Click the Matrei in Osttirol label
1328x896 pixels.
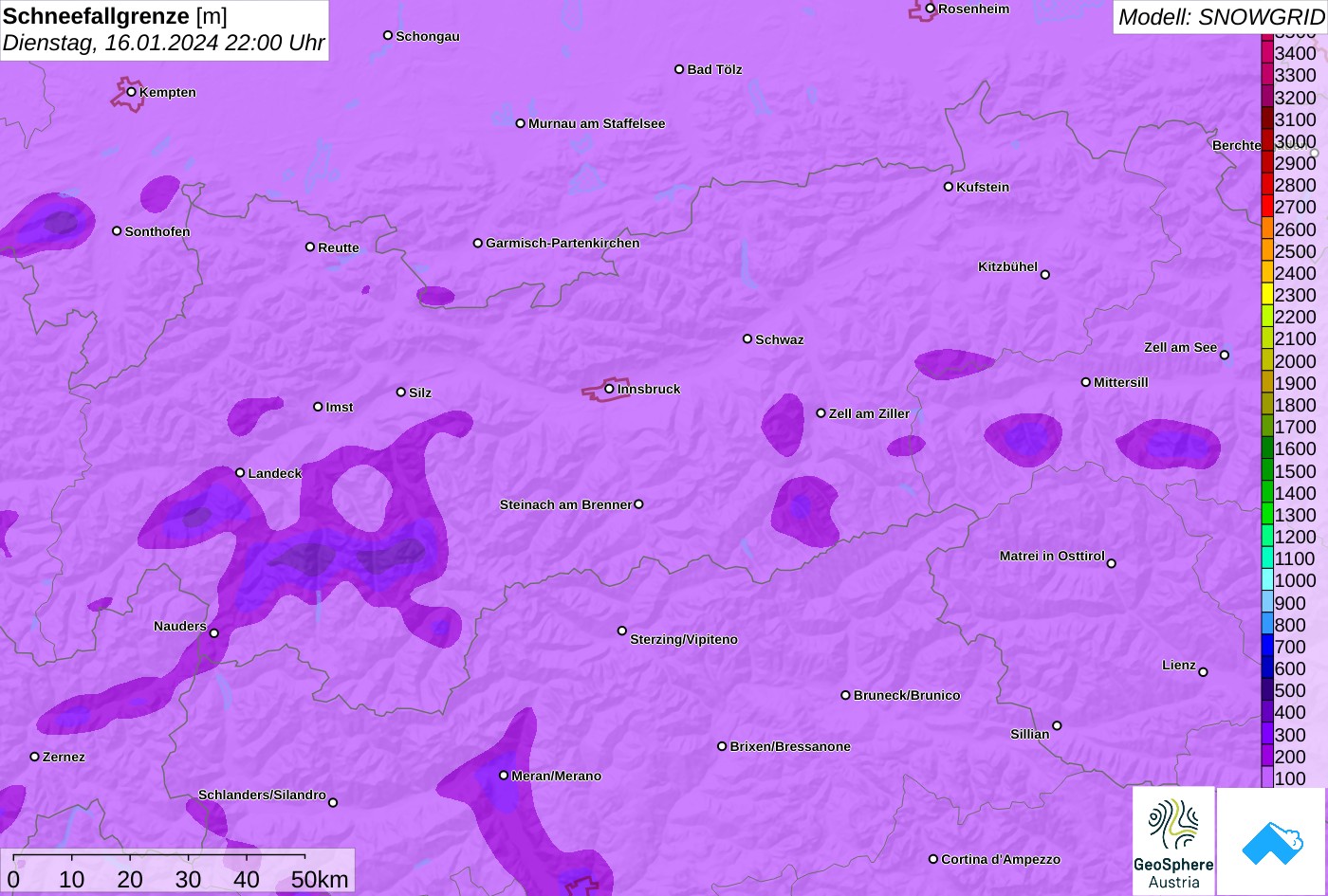pos(1052,556)
